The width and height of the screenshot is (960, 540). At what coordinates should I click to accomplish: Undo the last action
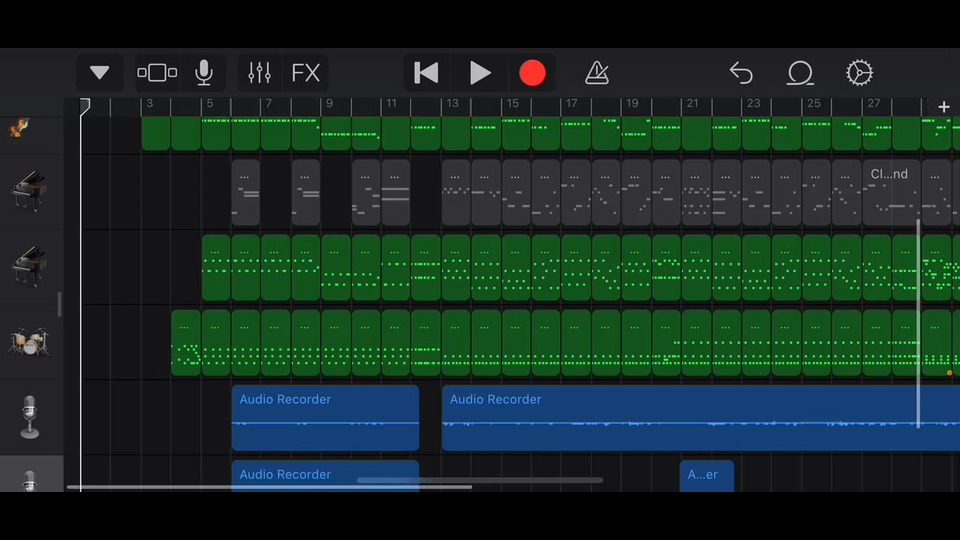pos(741,73)
